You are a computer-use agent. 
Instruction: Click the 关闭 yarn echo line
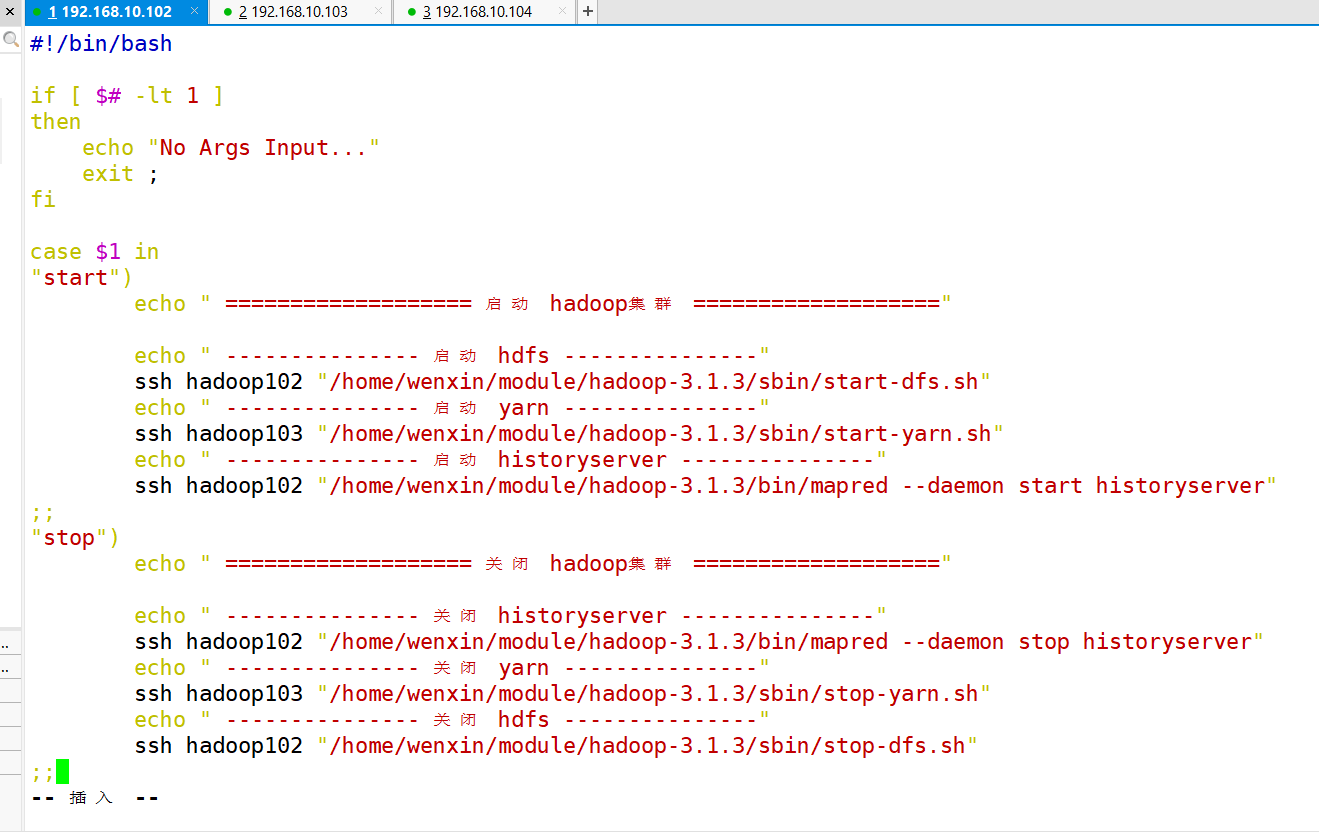(452, 668)
